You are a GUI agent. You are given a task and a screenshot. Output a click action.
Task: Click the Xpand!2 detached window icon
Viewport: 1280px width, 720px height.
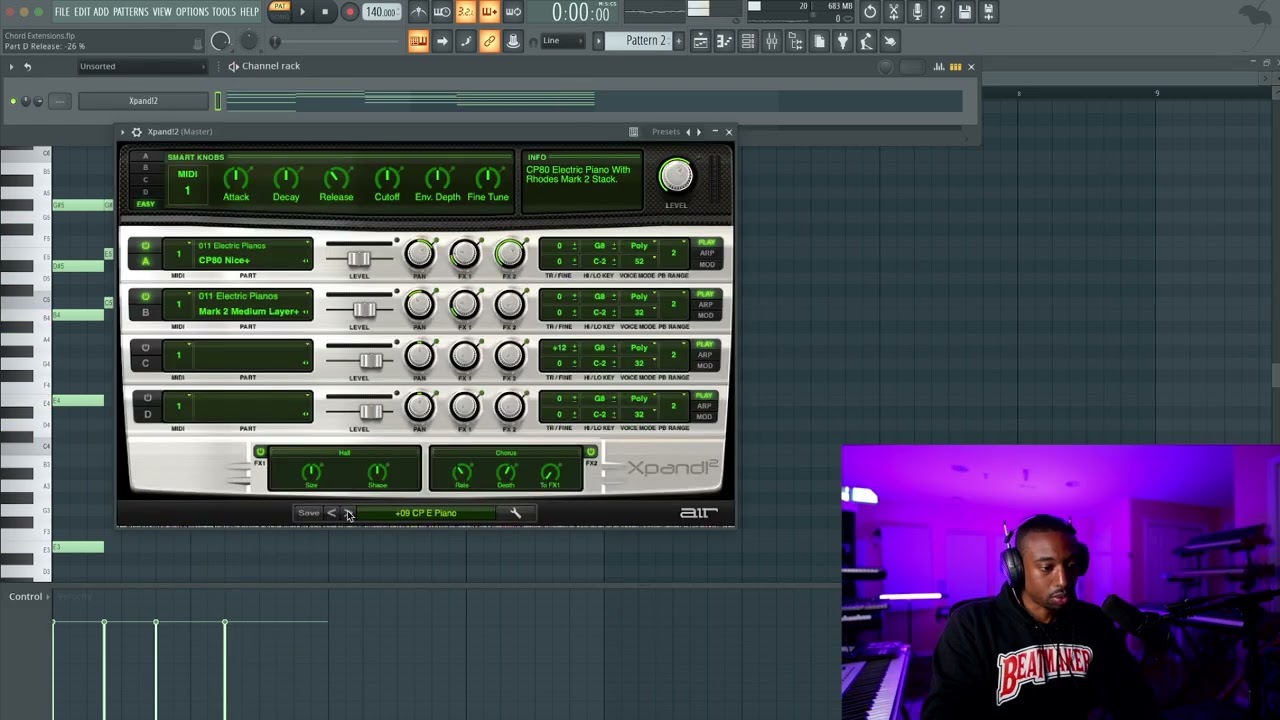click(633, 132)
